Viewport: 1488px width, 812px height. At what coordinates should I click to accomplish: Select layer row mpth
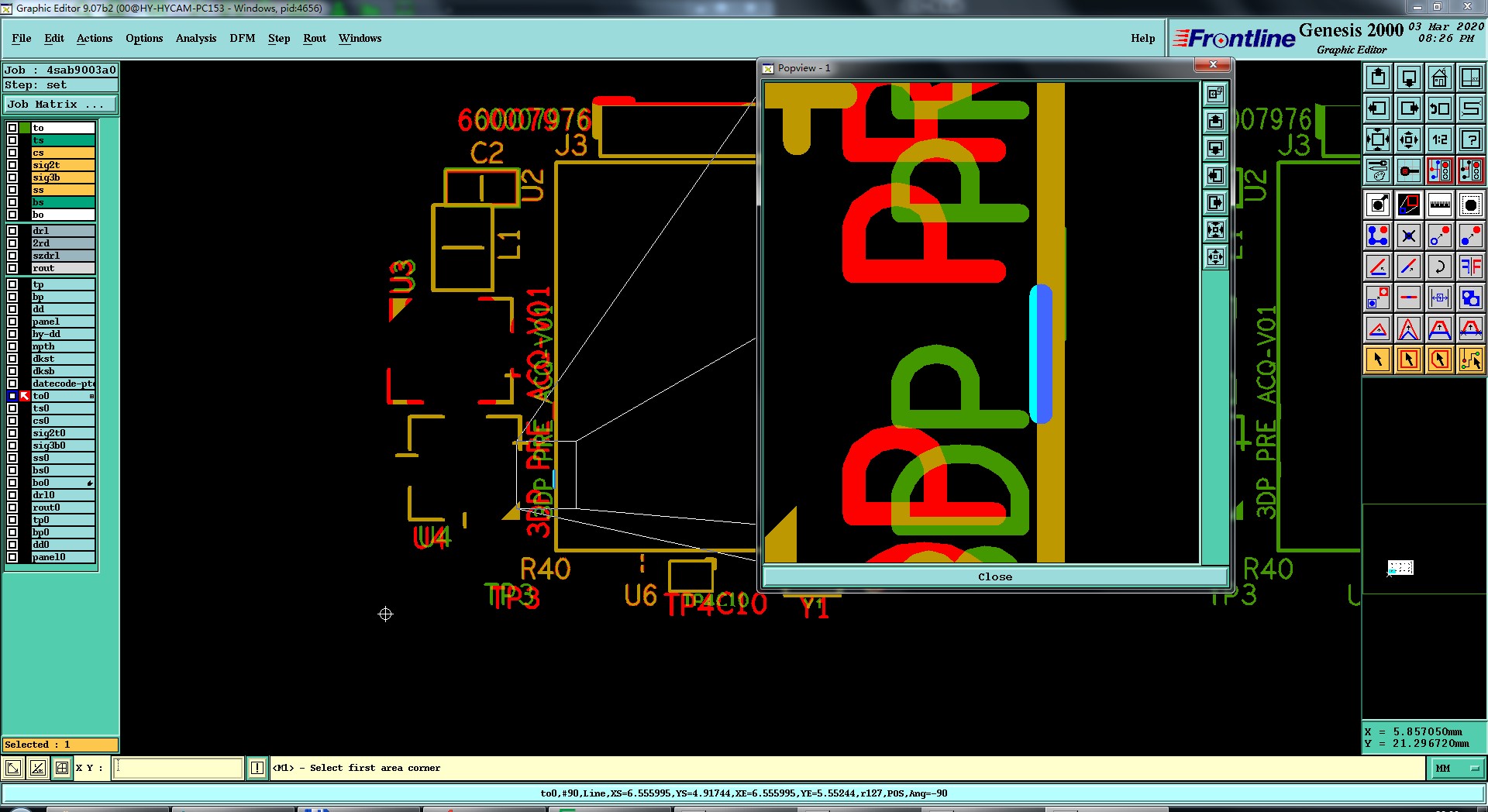(x=63, y=346)
